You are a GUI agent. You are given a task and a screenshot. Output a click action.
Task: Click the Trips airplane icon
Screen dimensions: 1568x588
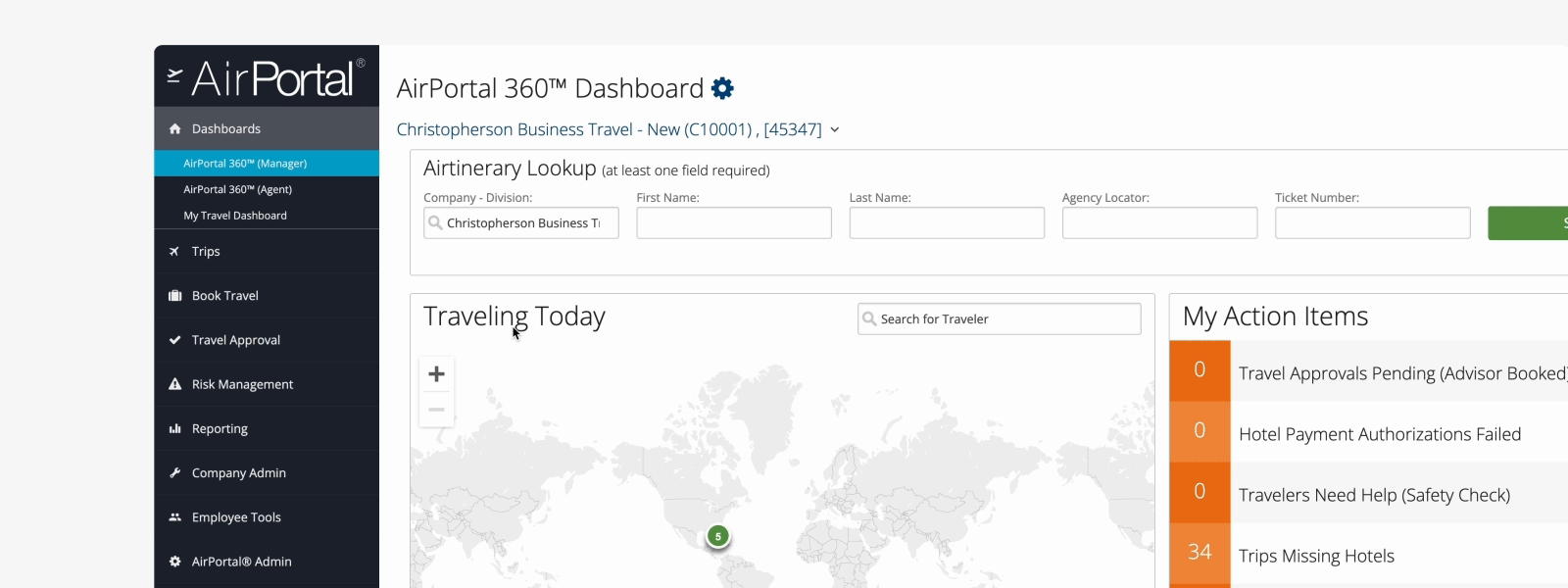point(174,251)
